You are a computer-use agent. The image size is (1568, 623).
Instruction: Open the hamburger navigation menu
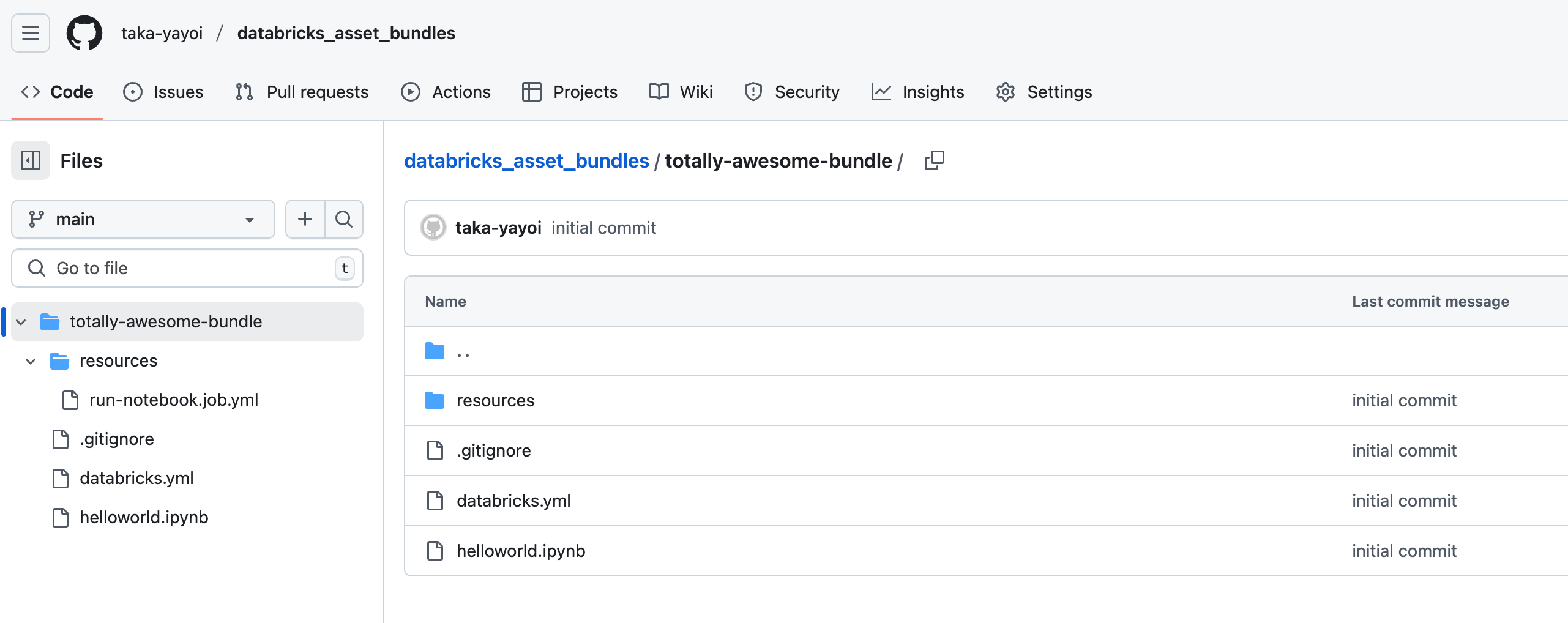pyautogui.click(x=31, y=33)
